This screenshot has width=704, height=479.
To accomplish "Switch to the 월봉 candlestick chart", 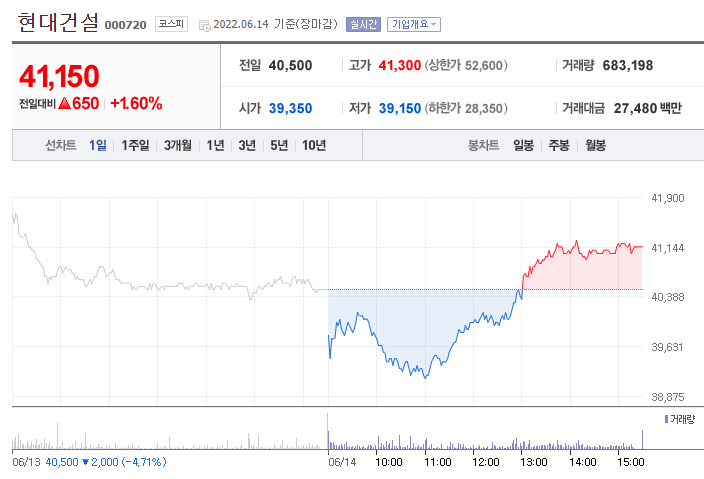I will (x=595, y=145).
